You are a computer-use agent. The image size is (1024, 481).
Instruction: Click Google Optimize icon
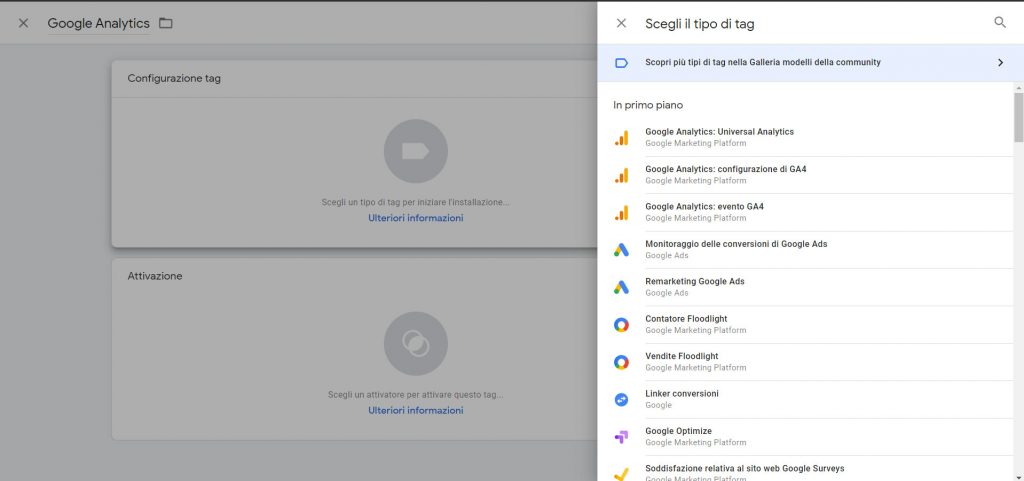tap(622, 437)
